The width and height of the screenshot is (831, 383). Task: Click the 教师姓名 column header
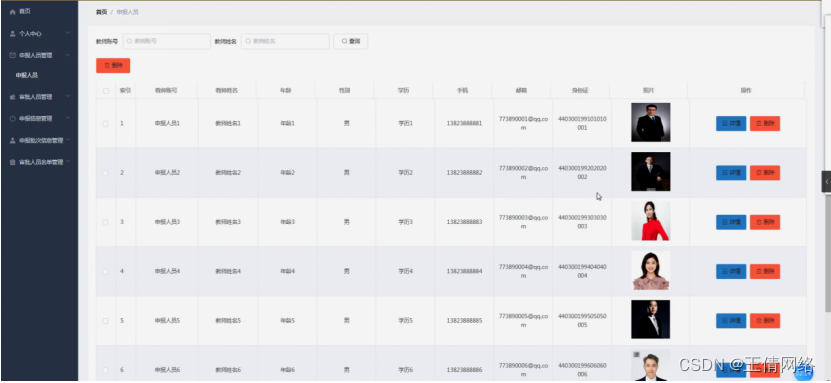(x=226, y=91)
